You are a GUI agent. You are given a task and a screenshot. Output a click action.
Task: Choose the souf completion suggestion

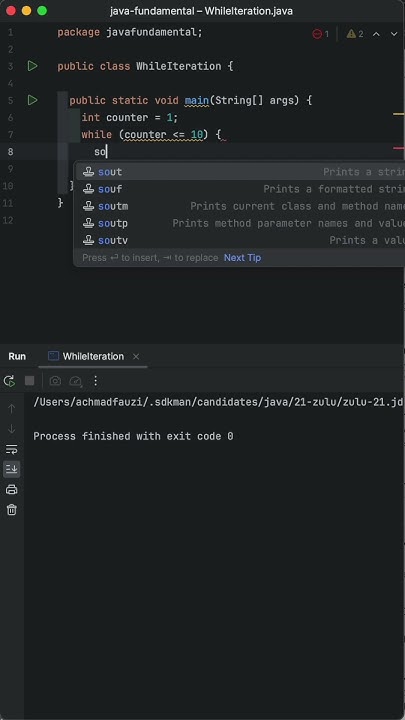coord(239,189)
